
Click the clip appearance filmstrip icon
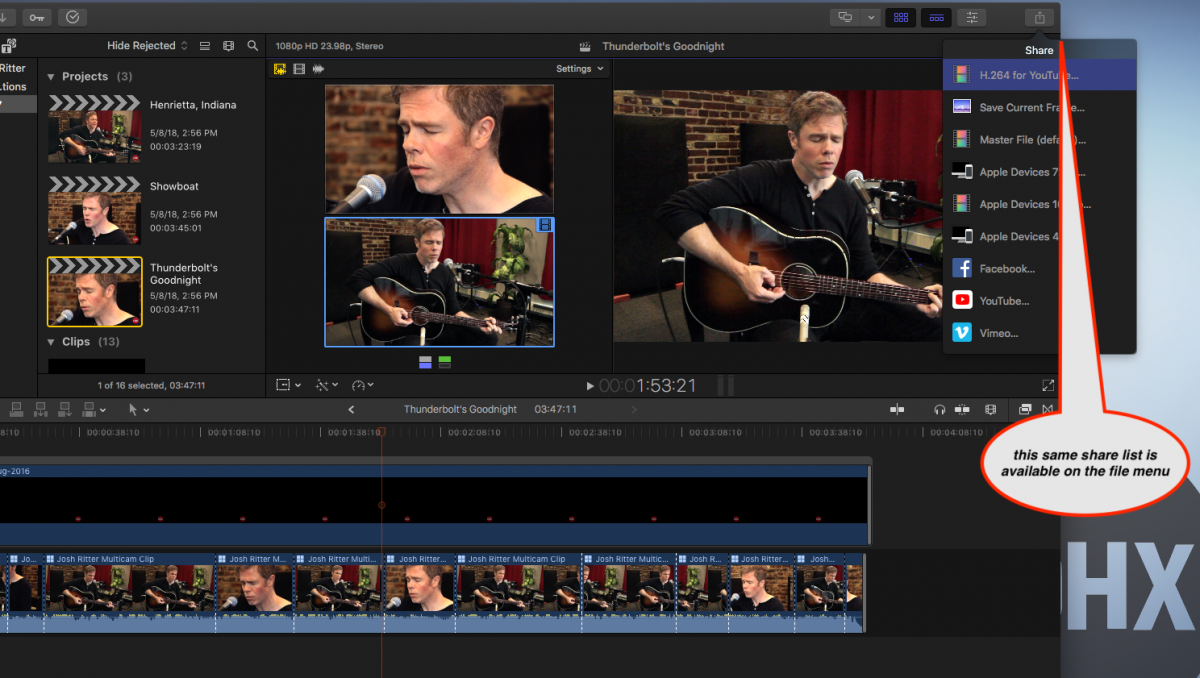coord(228,46)
